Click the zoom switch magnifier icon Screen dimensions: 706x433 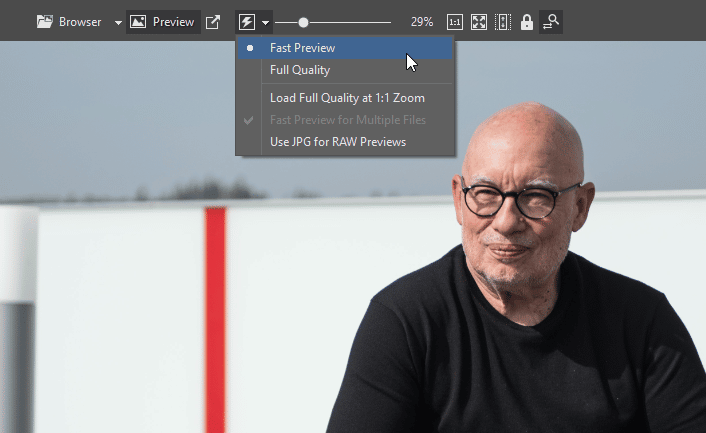[x=551, y=22]
